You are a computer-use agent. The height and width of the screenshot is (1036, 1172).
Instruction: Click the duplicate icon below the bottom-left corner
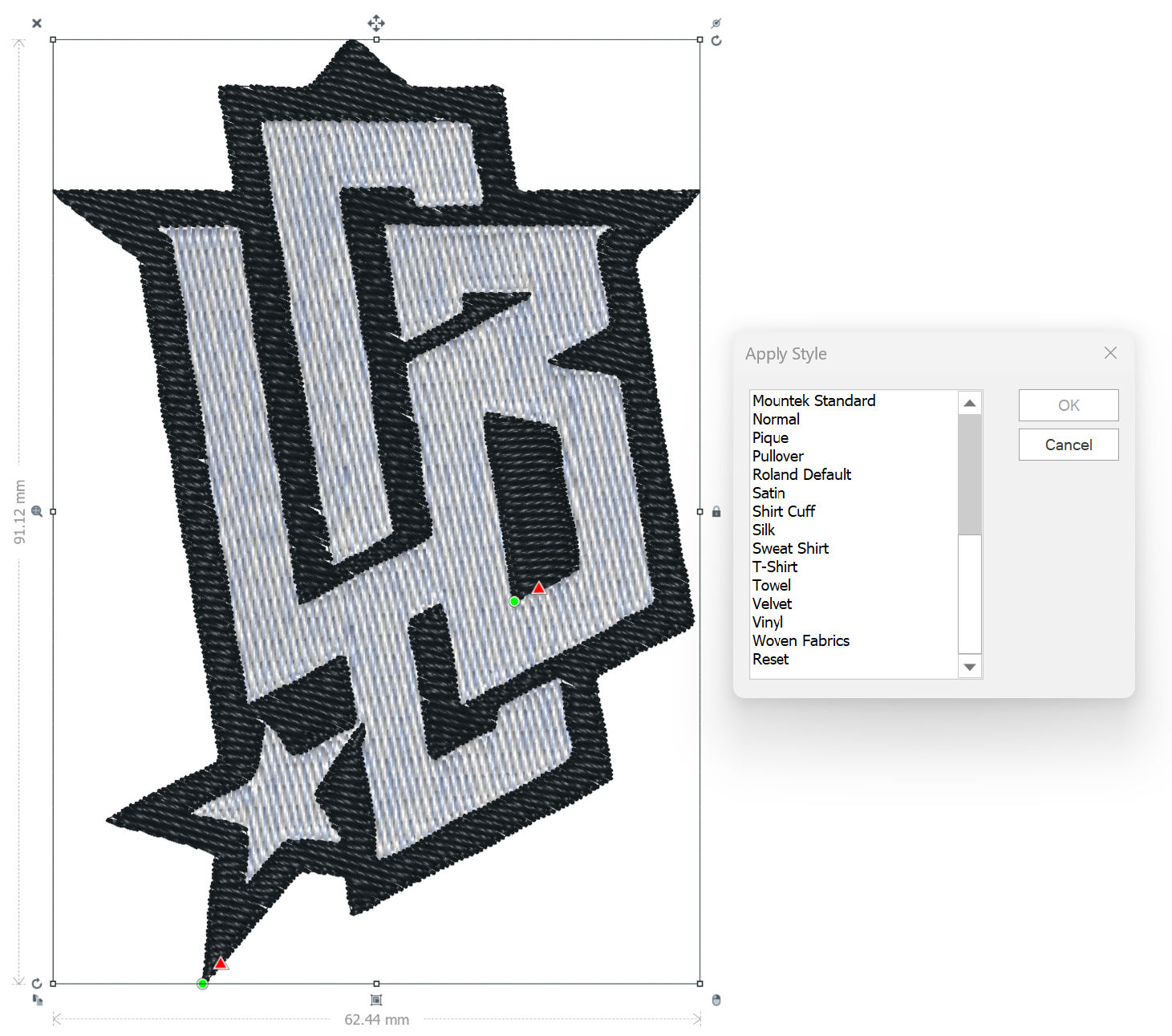[x=37, y=1000]
